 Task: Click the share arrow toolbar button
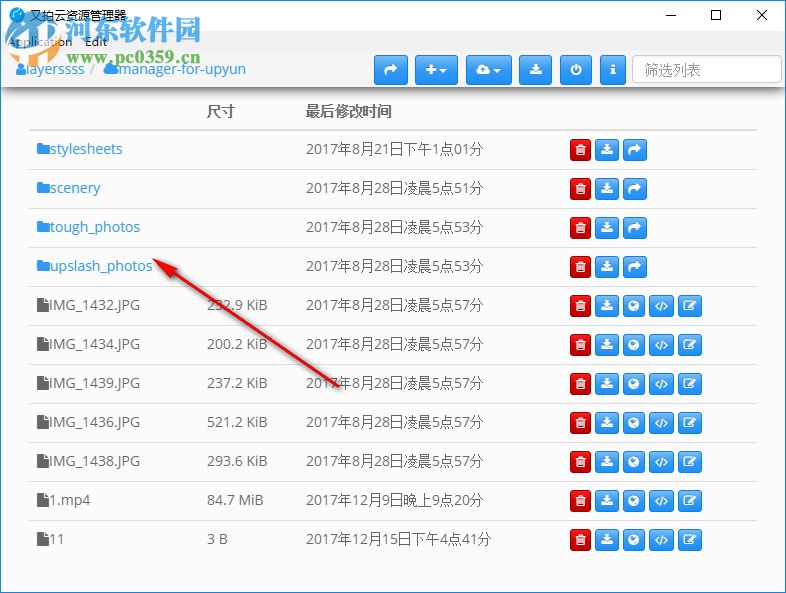[390, 70]
